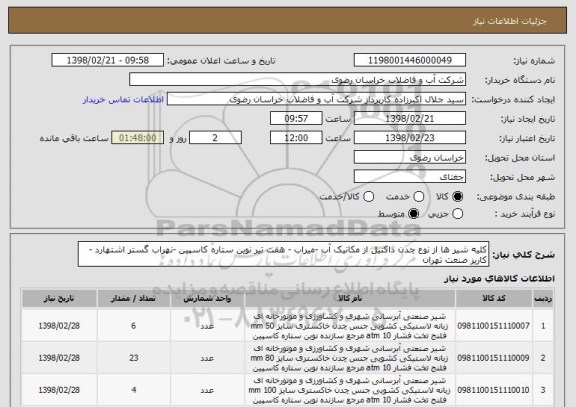This screenshot has height=407, width=576.
Task: Select the کالا/خدمت radio button
Action: point(368,197)
